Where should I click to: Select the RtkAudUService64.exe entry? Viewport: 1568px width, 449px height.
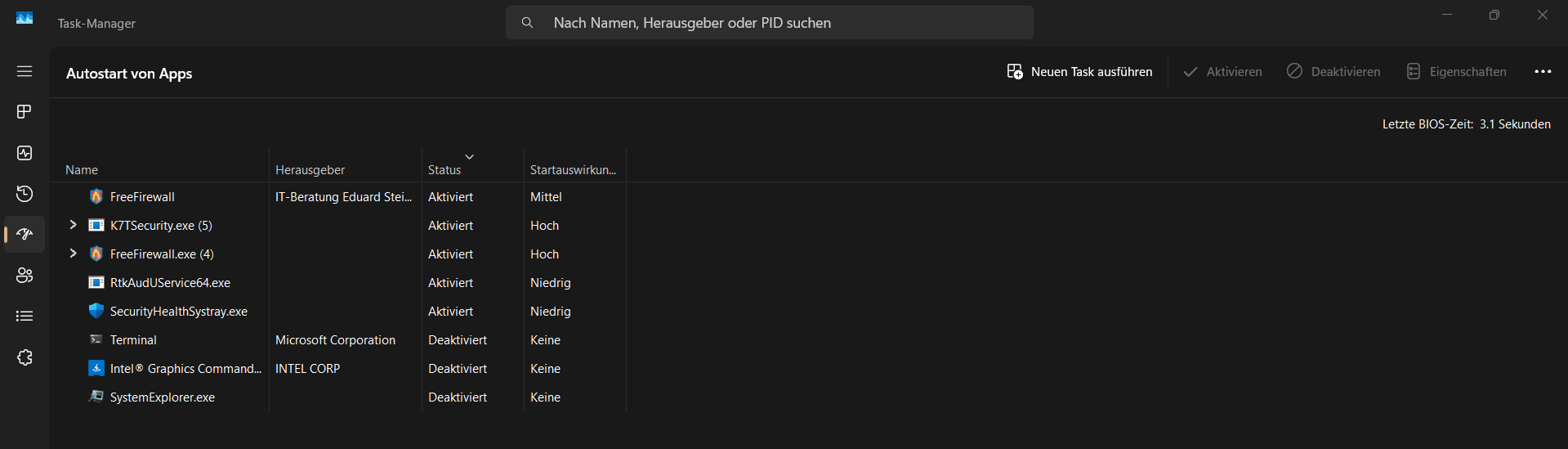[x=170, y=283]
